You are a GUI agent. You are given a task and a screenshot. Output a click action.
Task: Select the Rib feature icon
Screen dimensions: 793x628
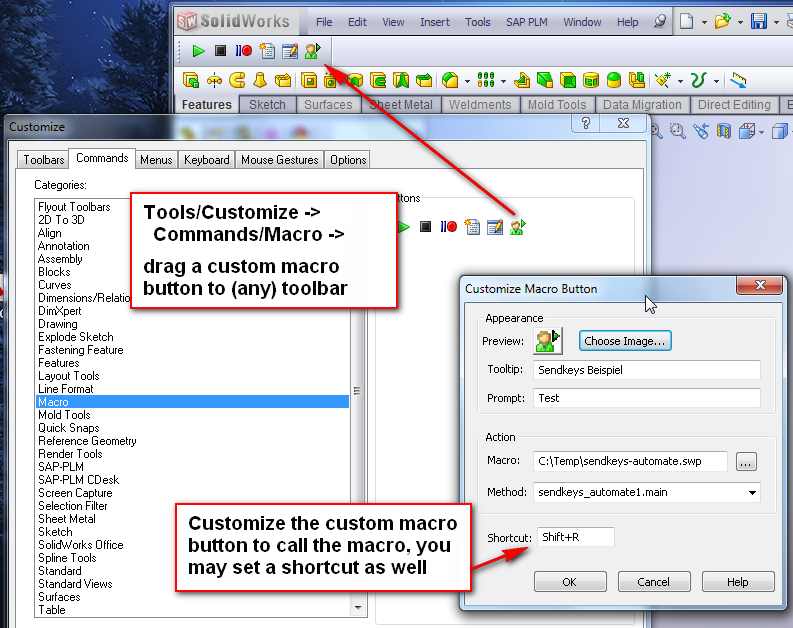522,80
